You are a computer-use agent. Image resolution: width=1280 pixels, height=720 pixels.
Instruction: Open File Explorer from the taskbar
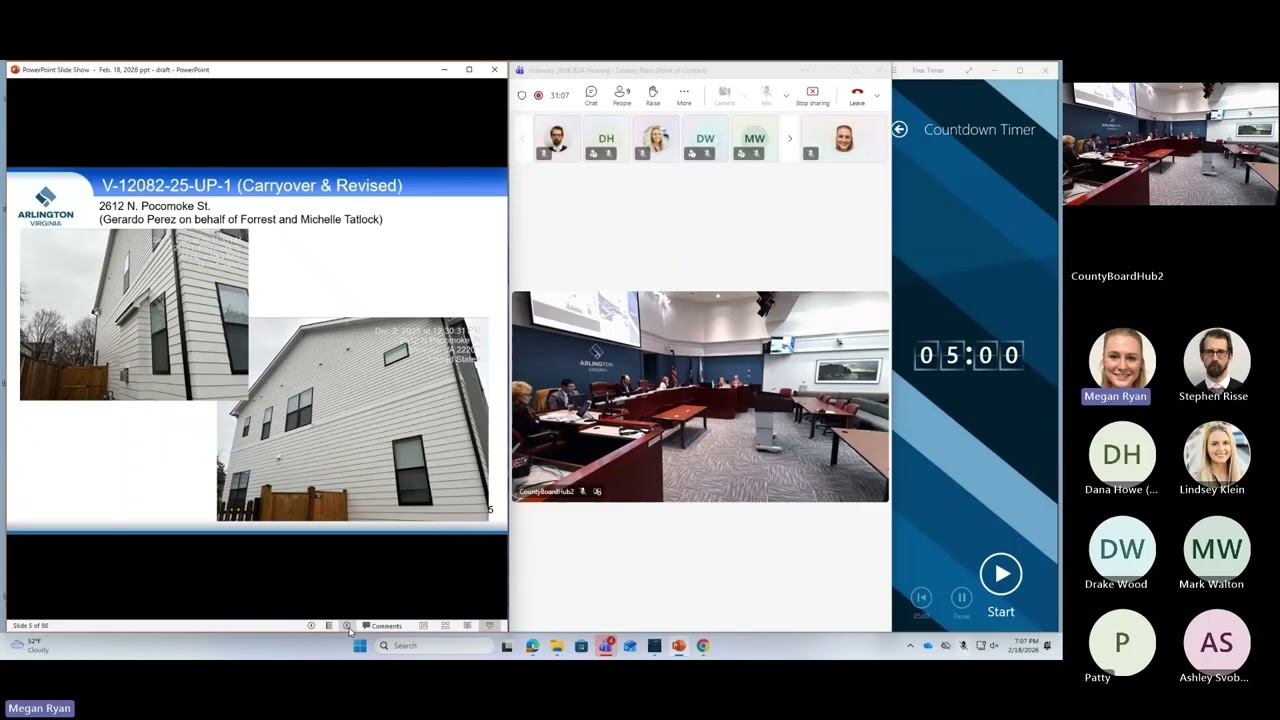coord(557,646)
